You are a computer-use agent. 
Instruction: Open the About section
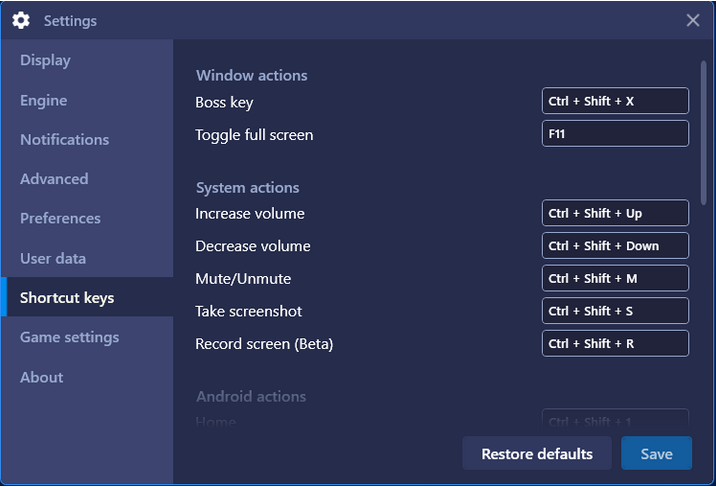[x=42, y=377]
